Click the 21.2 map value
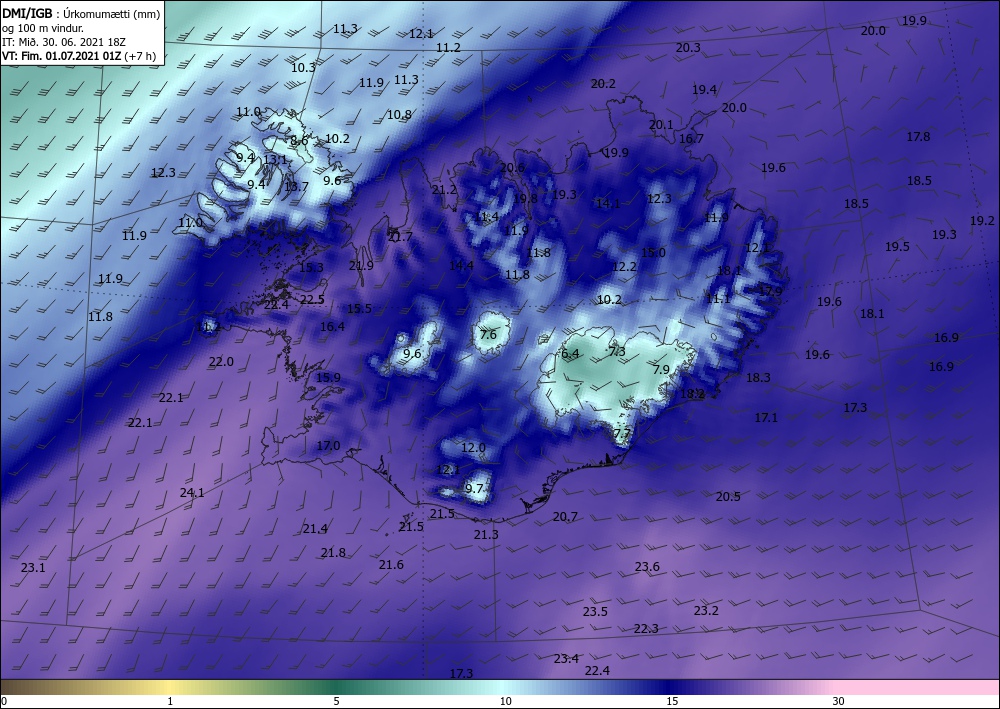Image resolution: width=1000 pixels, height=709 pixels. [x=444, y=189]
